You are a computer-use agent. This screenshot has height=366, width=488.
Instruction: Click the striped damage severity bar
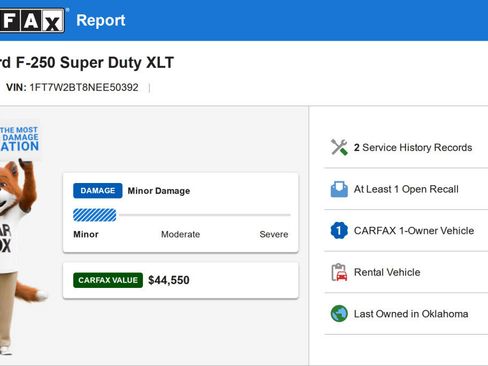pos(95,215)
